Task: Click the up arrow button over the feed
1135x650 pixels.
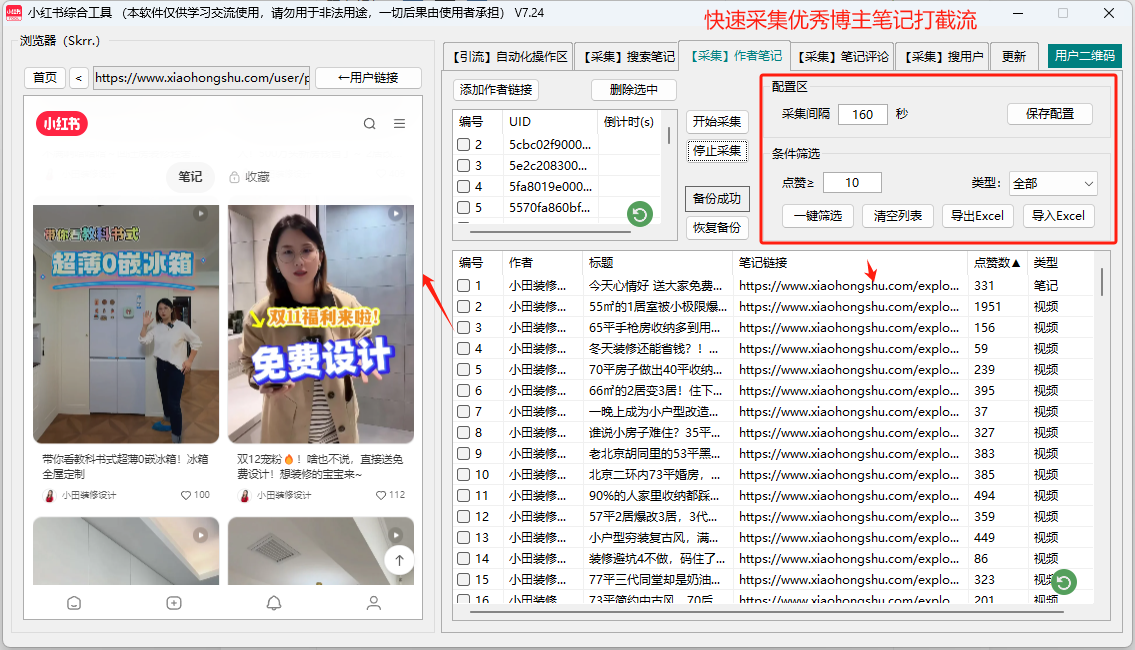Action: 399,561
